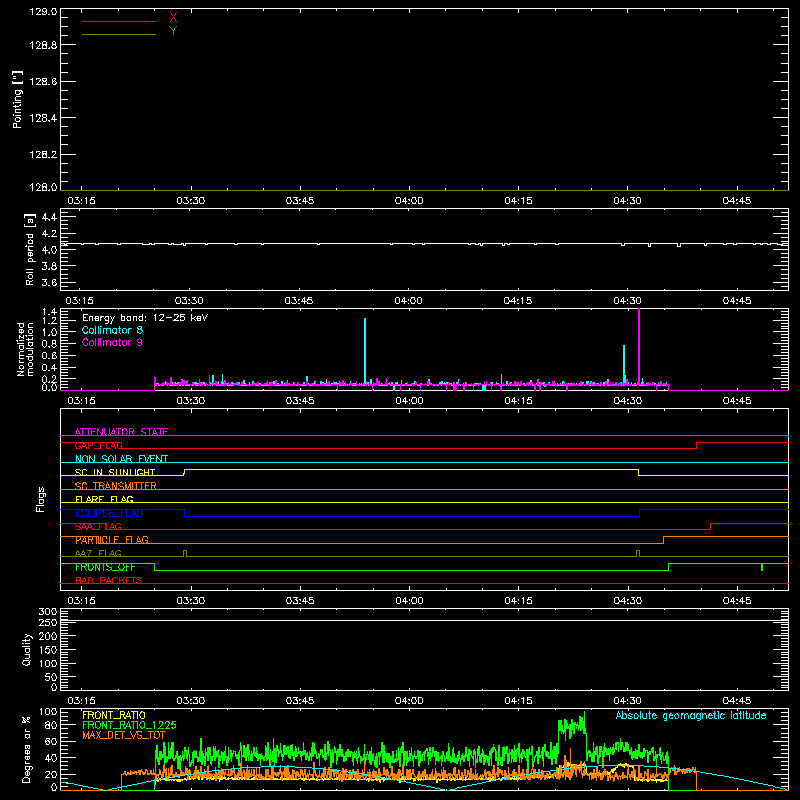Click 03:15 label under the Quality panel
This screenshot has width=800, height=800.
coord(81,701)
